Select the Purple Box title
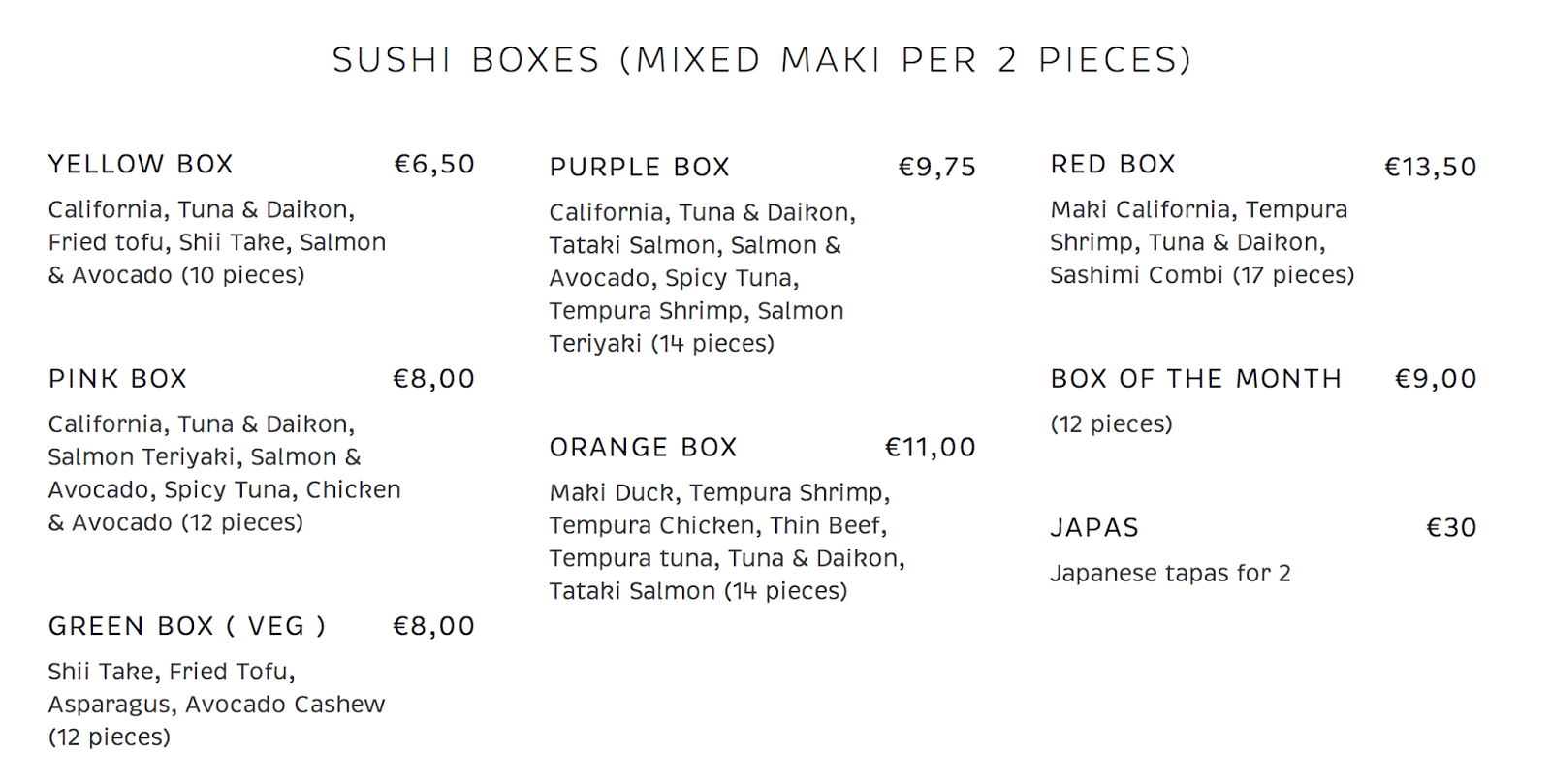 pos(640,167)
